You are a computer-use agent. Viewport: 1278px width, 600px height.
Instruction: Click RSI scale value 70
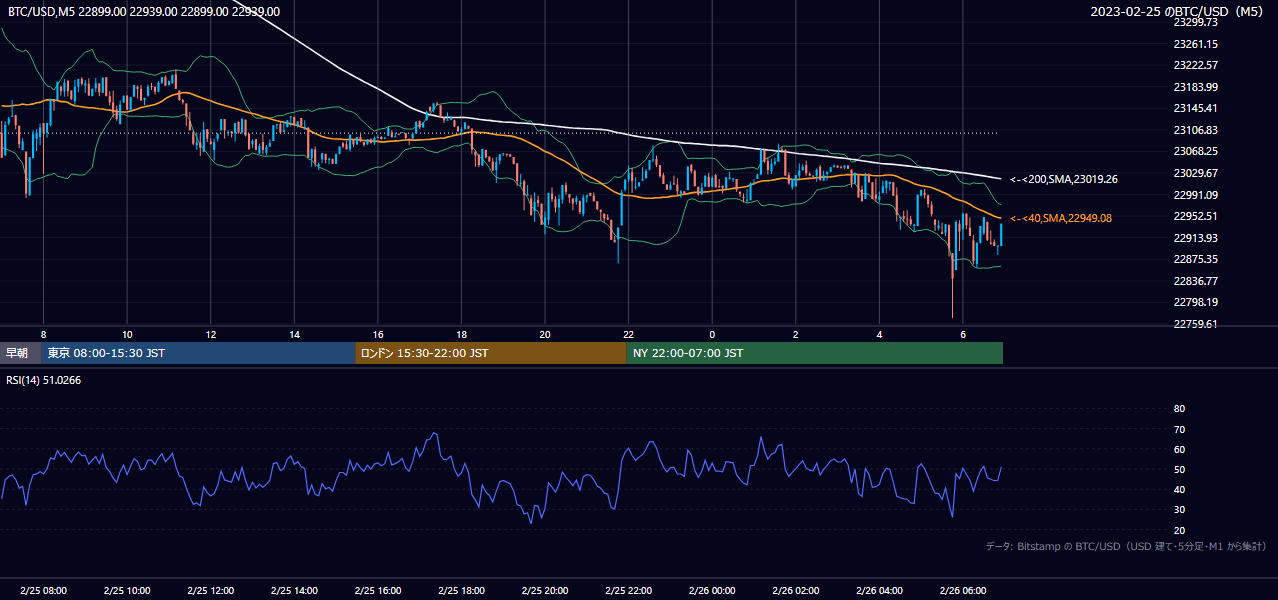1179,429
